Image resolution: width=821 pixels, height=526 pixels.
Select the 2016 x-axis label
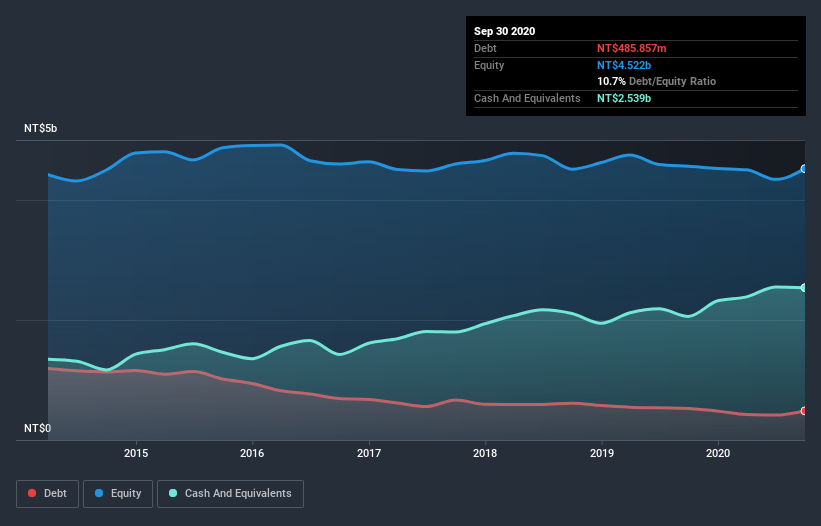[x=252, y=453]
